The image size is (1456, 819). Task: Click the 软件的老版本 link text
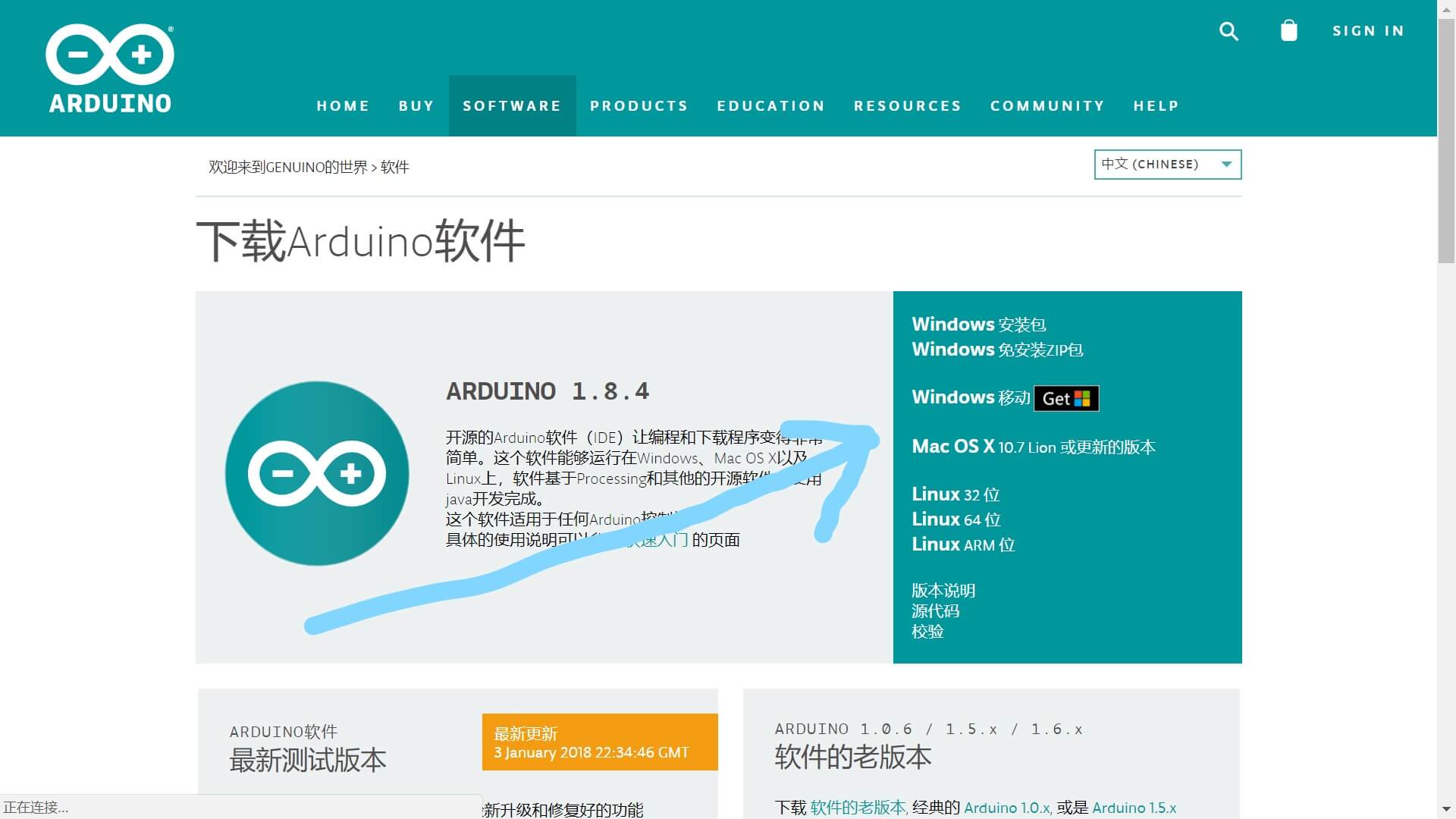858,808
